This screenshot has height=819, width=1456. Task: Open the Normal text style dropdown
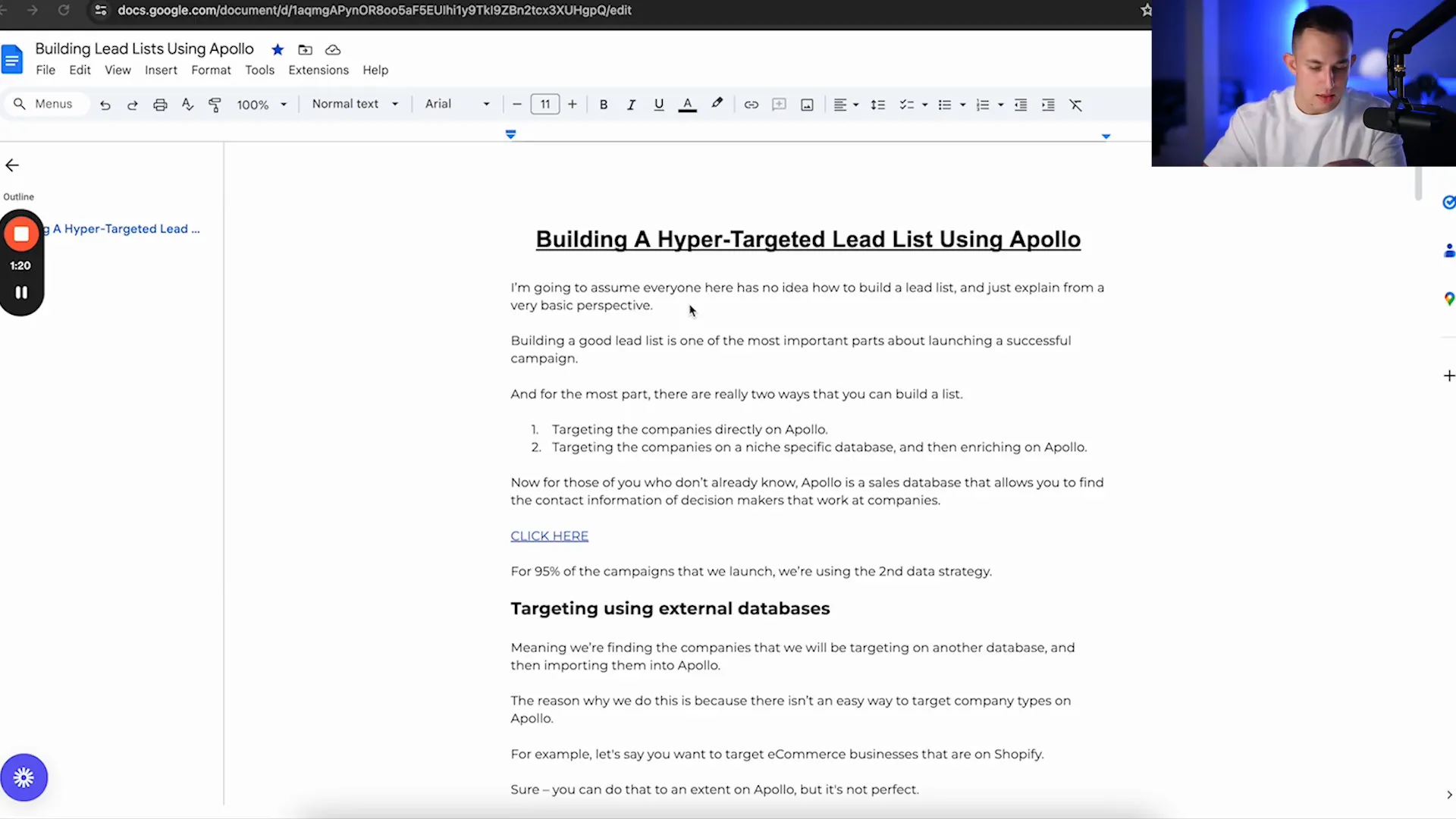click(x=355, y=104)
